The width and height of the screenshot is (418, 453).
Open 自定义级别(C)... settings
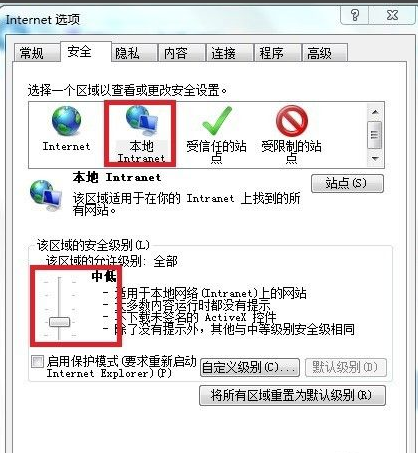click(250, 368)
